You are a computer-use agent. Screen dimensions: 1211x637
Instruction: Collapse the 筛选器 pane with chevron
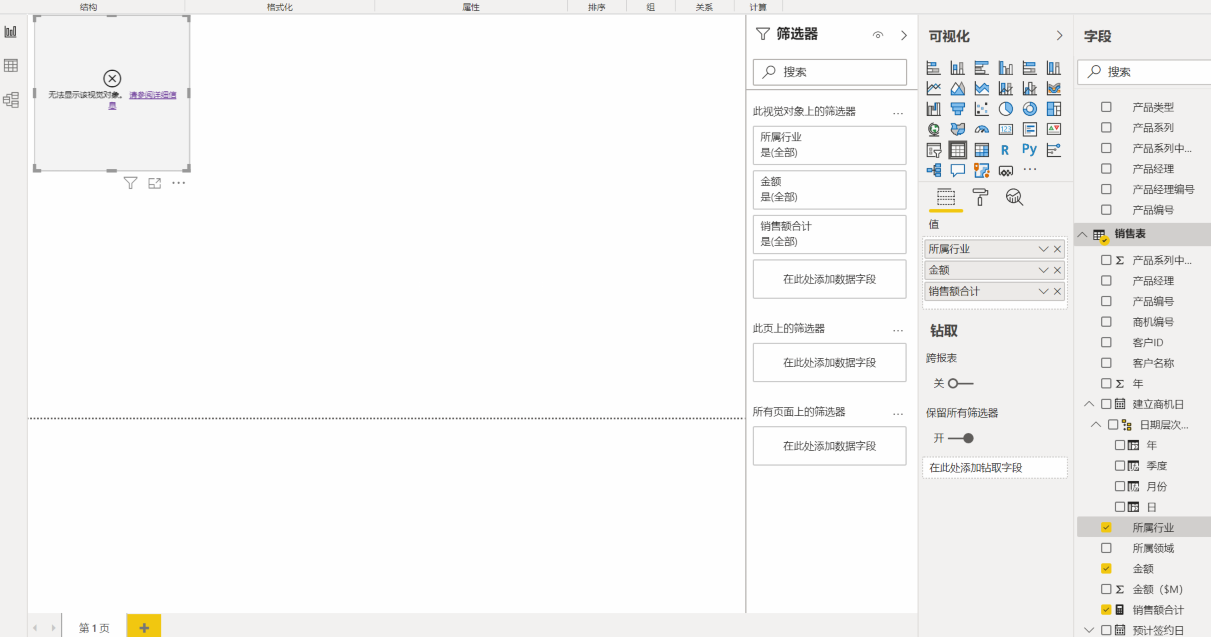tap(904, 35)
